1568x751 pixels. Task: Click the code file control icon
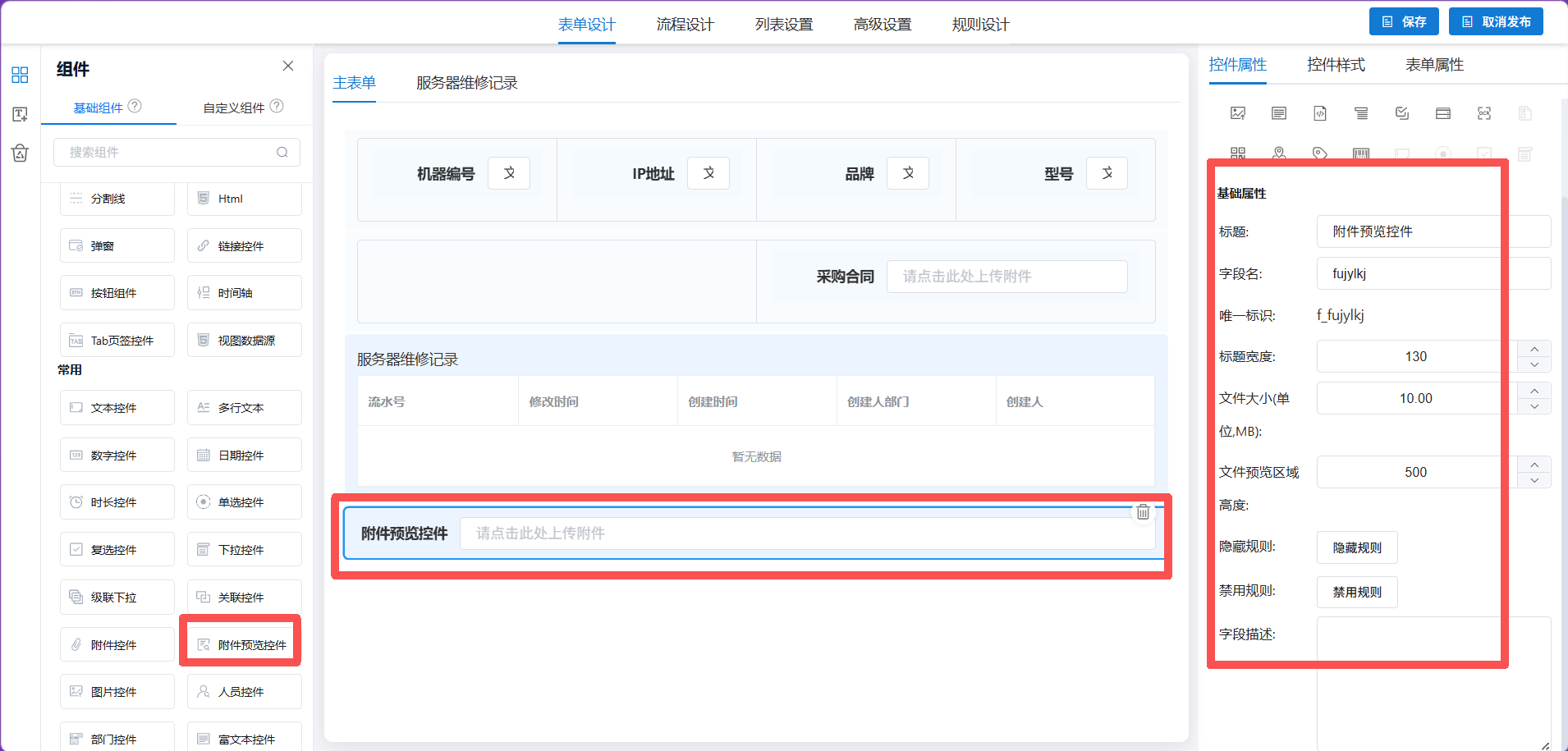1320,113
